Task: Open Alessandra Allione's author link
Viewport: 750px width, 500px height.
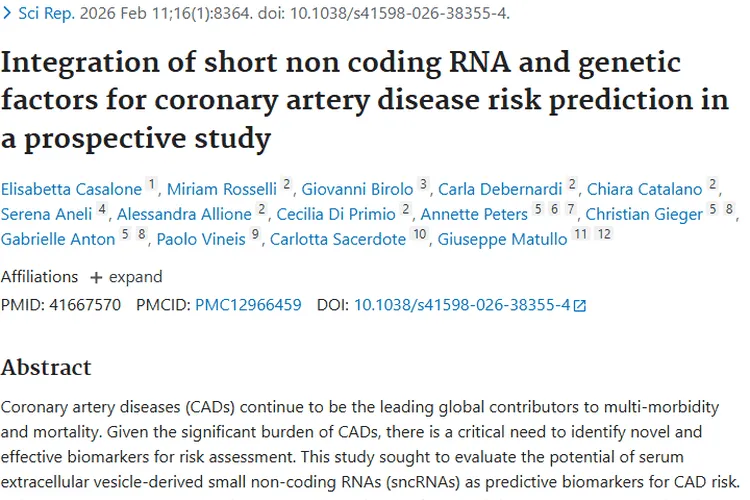Action: click(x=184, y=214)
